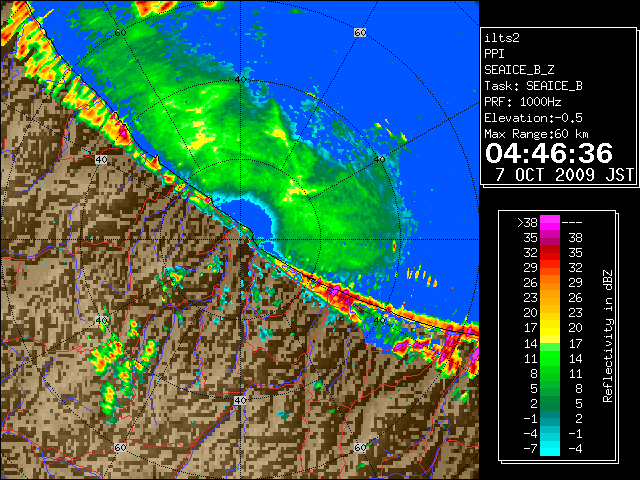Pick the bright green swatch beside 11
Viewport: 640px width, 480px height.
(550, 358)
